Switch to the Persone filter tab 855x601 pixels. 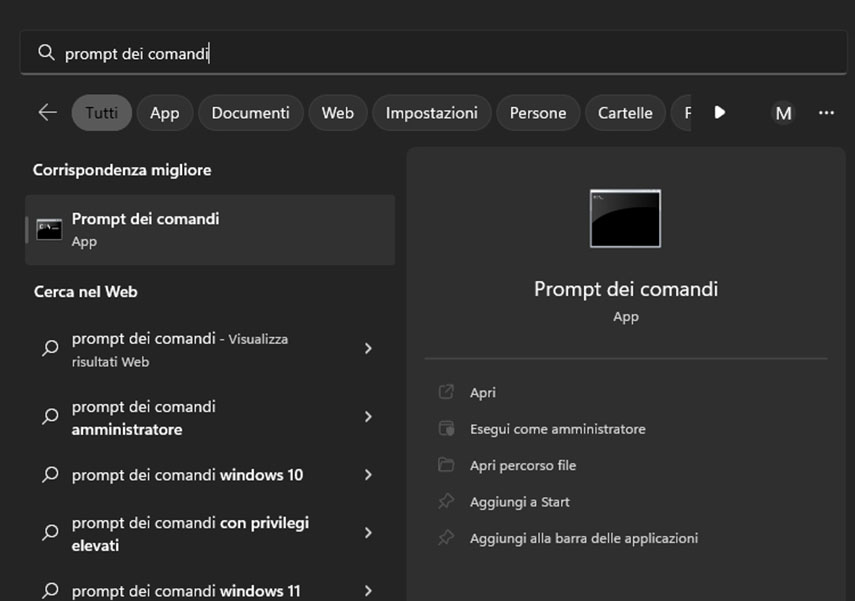[x=538, y=113]
